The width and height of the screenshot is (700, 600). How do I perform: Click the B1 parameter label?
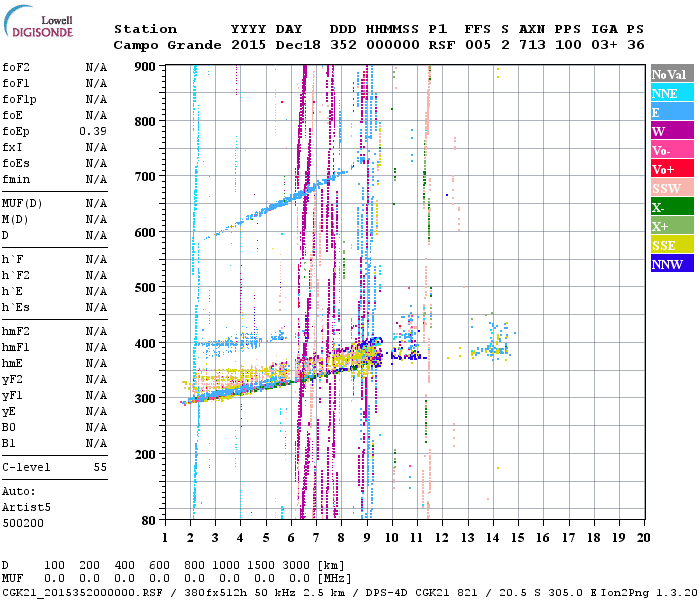click(9, 444)
